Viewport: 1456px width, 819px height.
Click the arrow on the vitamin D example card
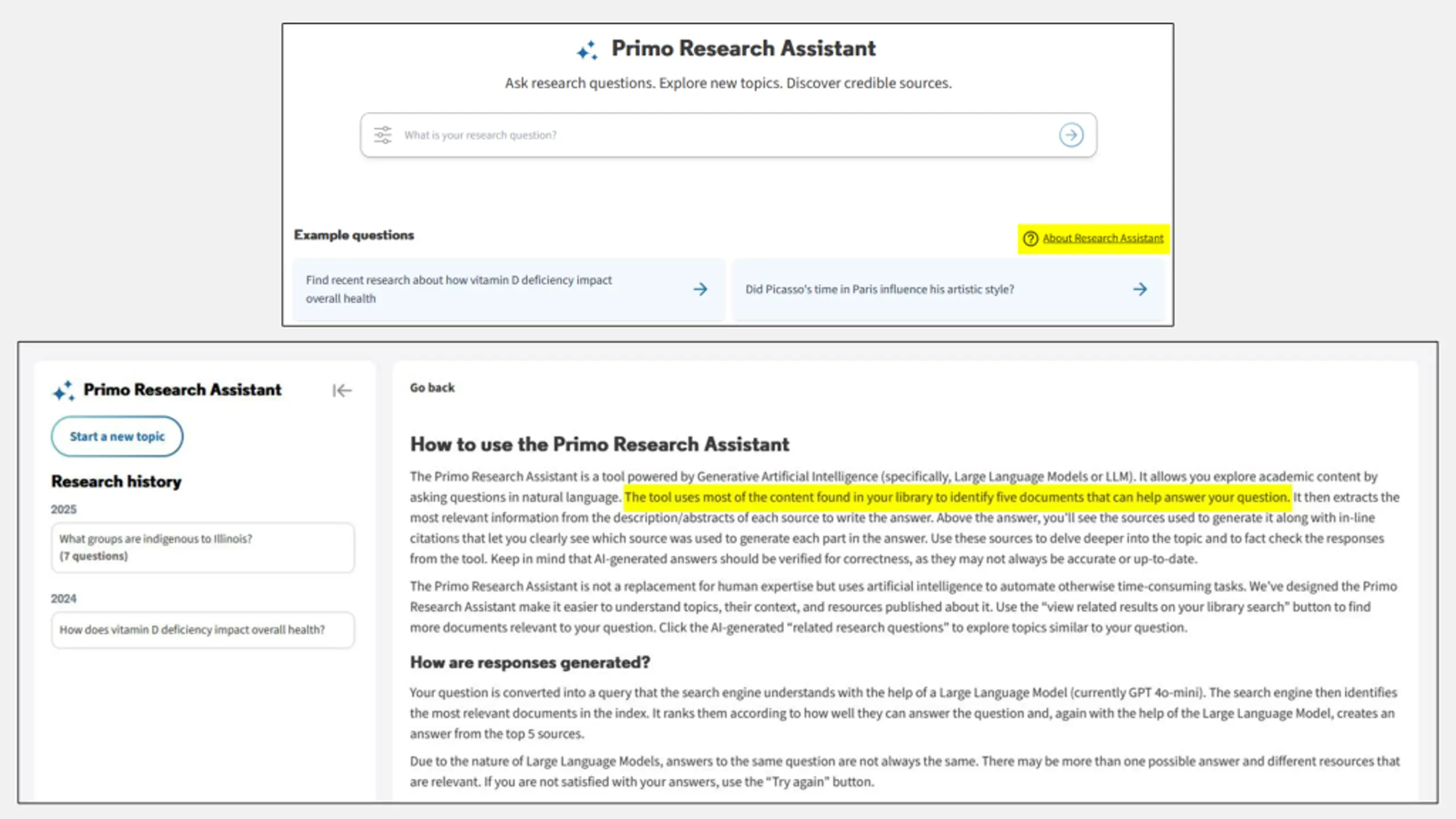pyautogui.click(x=701, y=289)
